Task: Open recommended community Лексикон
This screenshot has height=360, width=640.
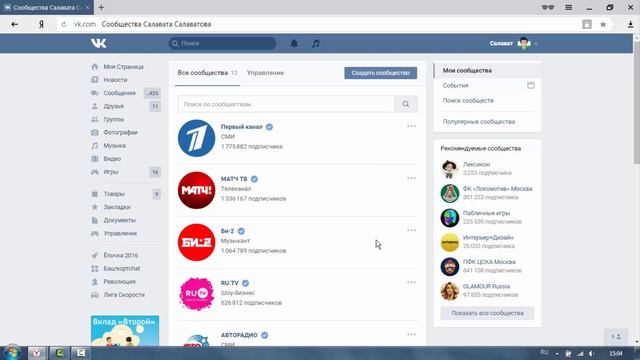Action: [476, 164]
